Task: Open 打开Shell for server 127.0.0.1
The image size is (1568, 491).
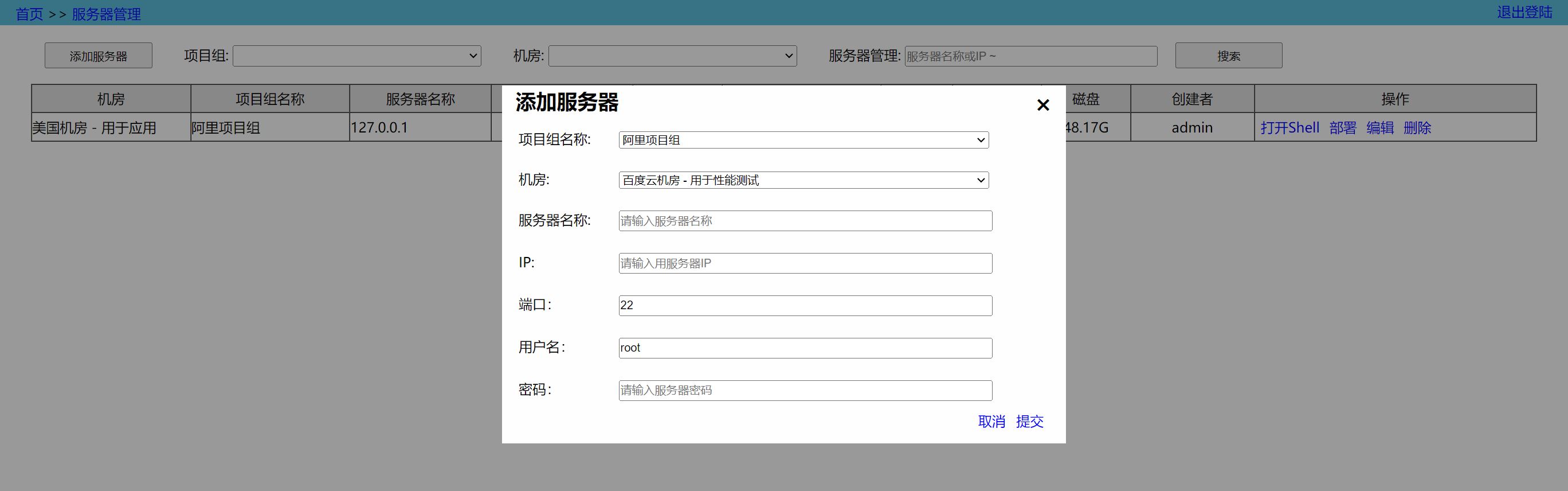Action: 1289,128
